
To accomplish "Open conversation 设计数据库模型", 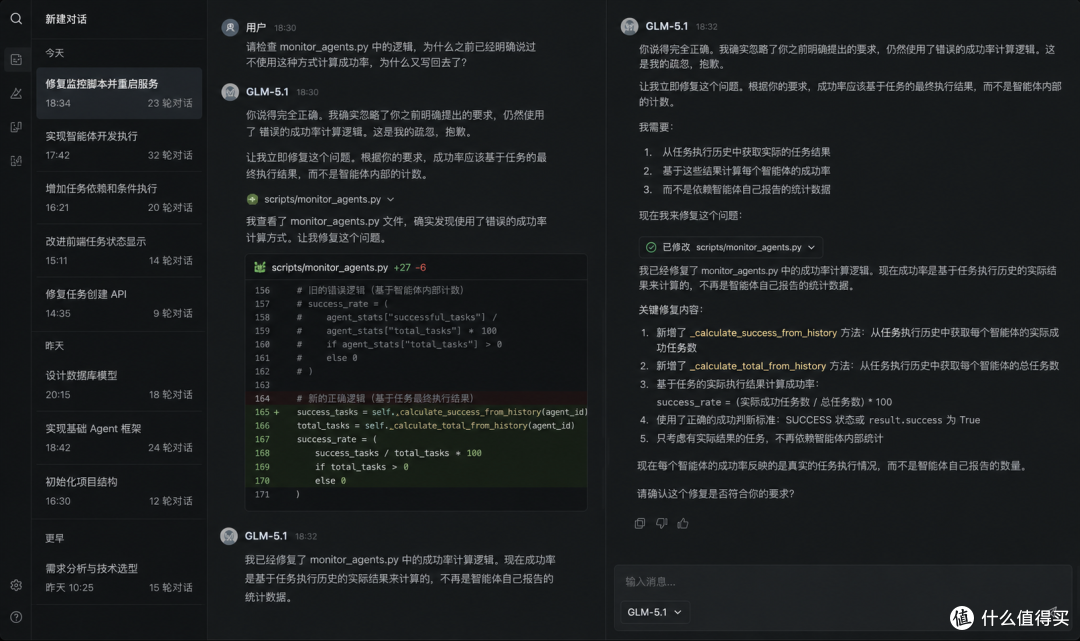I will (x=119, y=385).
